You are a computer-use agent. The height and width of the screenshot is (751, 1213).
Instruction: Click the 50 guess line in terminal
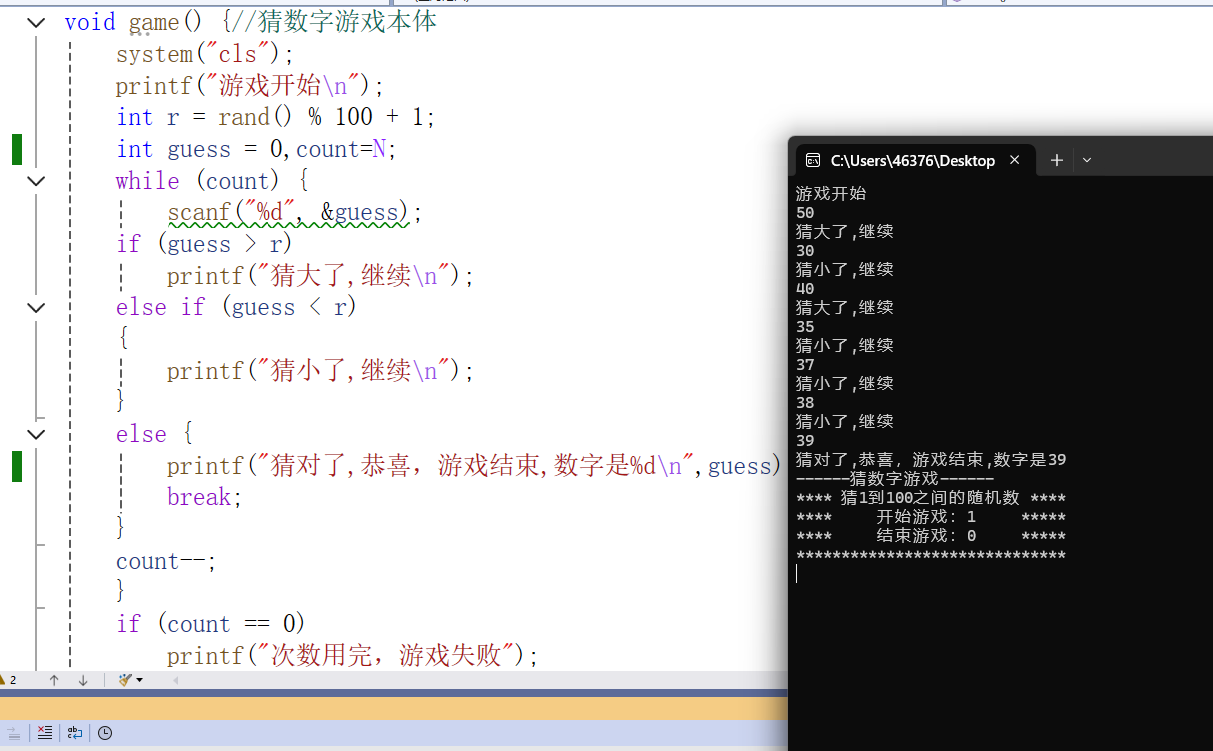coord(805,213)
